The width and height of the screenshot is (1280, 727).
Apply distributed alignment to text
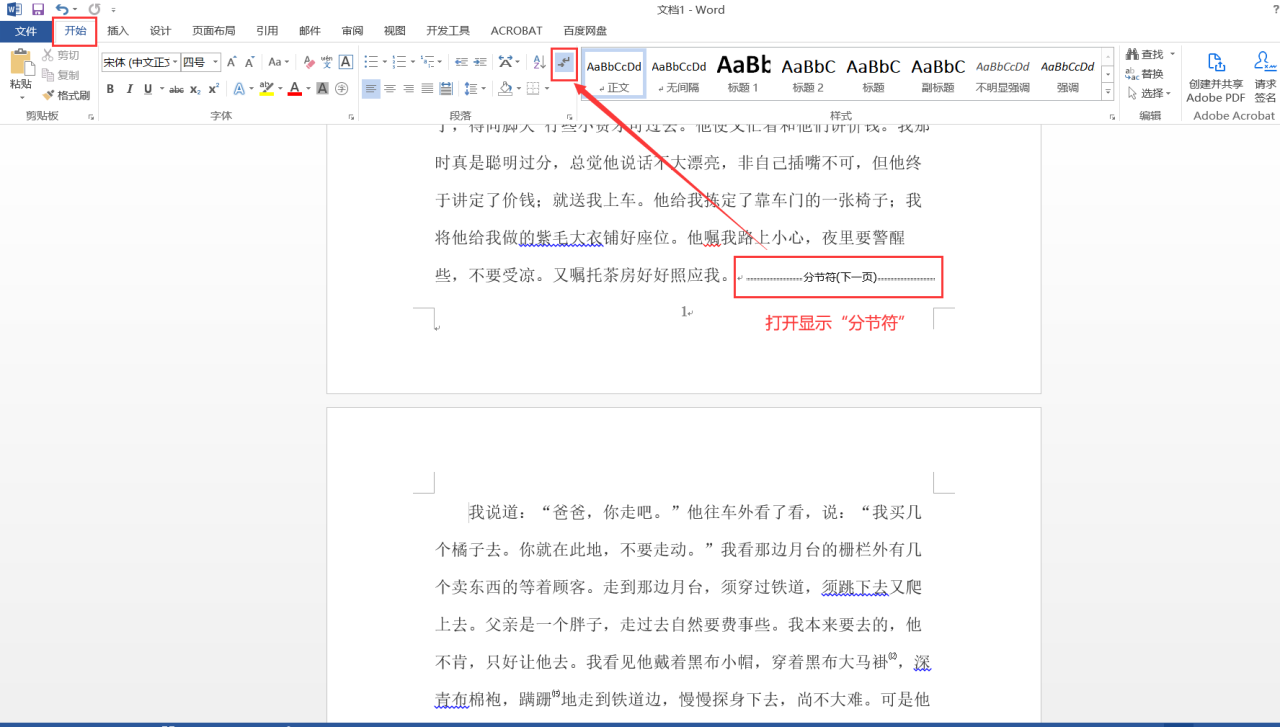coord(447,89)
